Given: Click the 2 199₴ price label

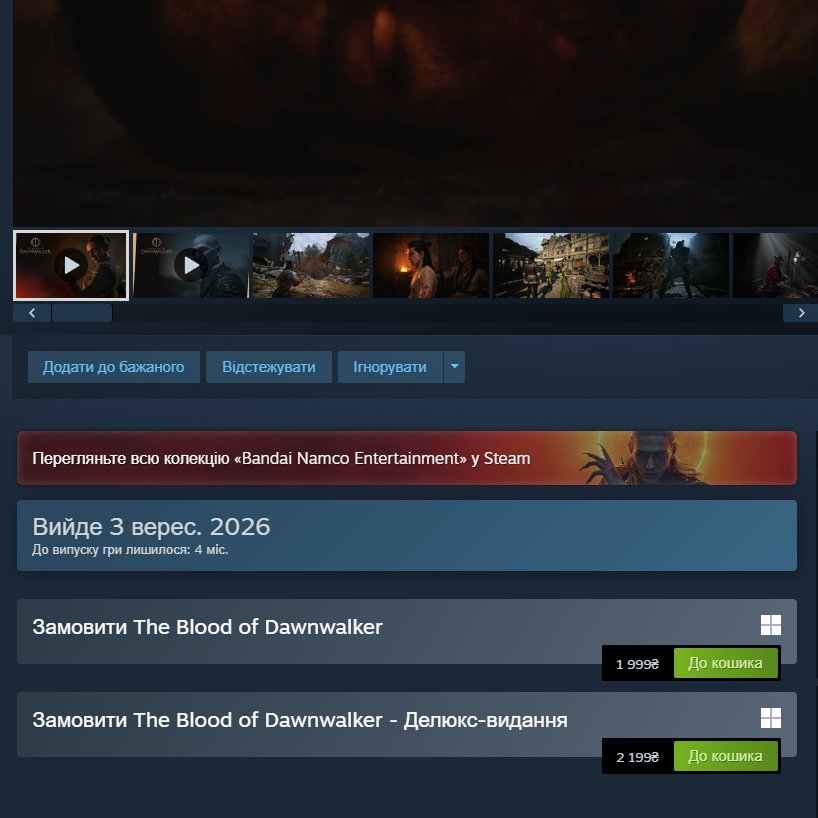Looking at the screenshot, I should [637, 756].
